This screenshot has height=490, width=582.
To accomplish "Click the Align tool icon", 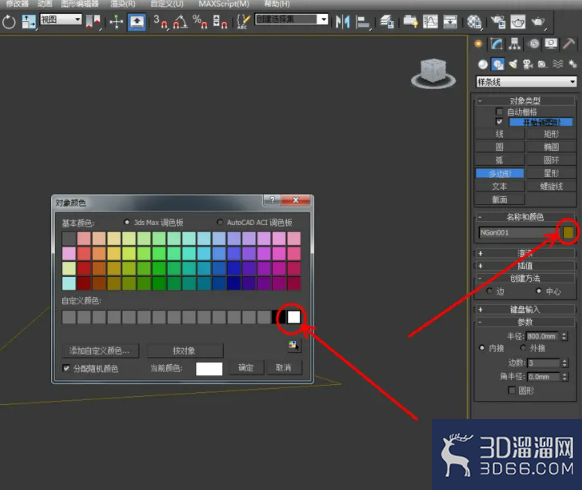I will point(363,22).
